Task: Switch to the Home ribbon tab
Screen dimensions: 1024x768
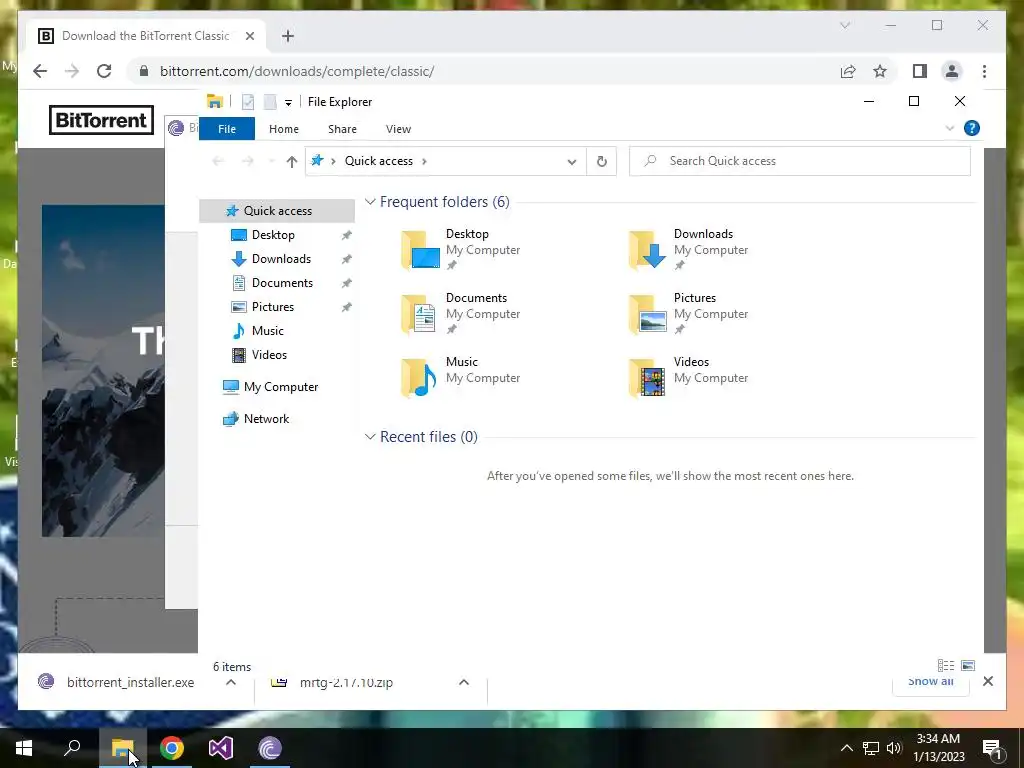Action: [x=283, y=129]
